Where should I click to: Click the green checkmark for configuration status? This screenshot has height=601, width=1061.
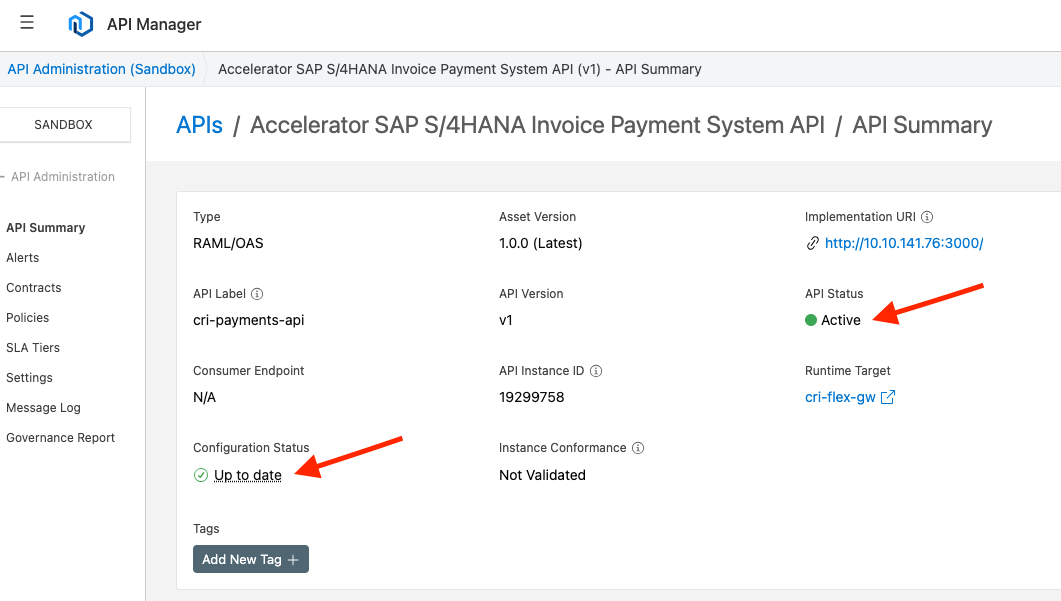201,475
